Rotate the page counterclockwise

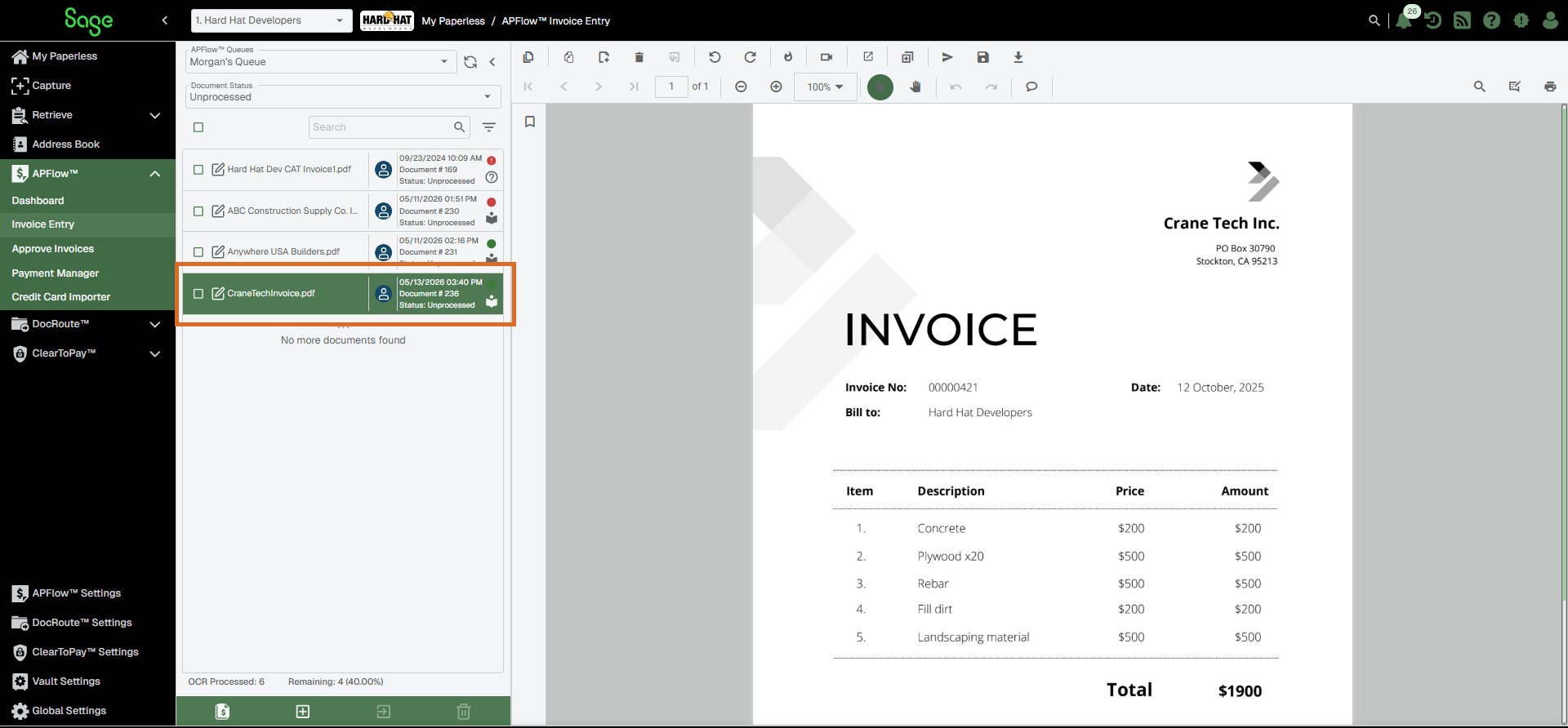pyautogui.click(x=715, y=57)
